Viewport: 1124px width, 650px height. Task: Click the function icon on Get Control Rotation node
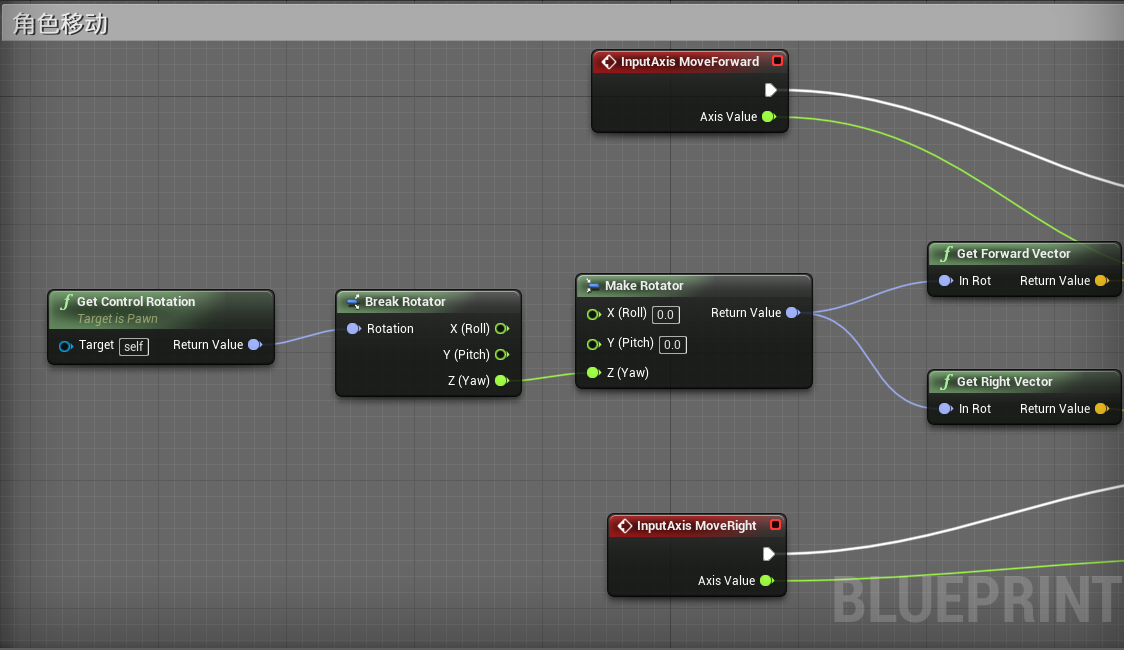coord(66,301)
